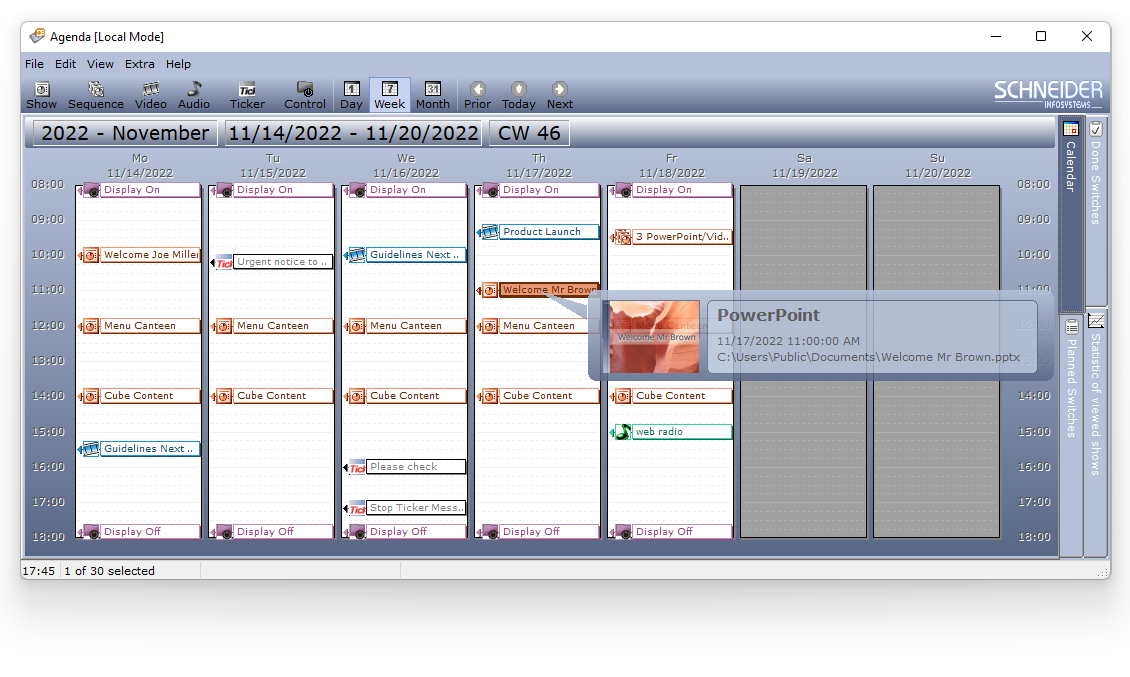The width and height of the screenshot is (1130, 677).
Task: Open the Extra menu
Action: [x=140, y=64]
